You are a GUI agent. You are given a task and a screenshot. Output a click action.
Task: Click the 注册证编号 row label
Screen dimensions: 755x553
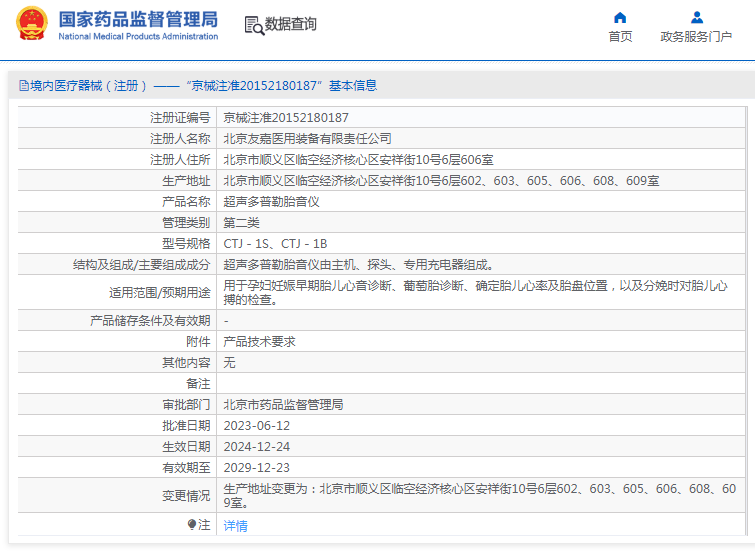[x=180, y=118]
